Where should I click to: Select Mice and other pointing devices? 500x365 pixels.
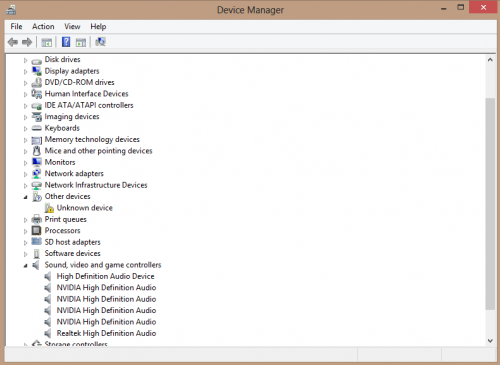pos(98,151)
